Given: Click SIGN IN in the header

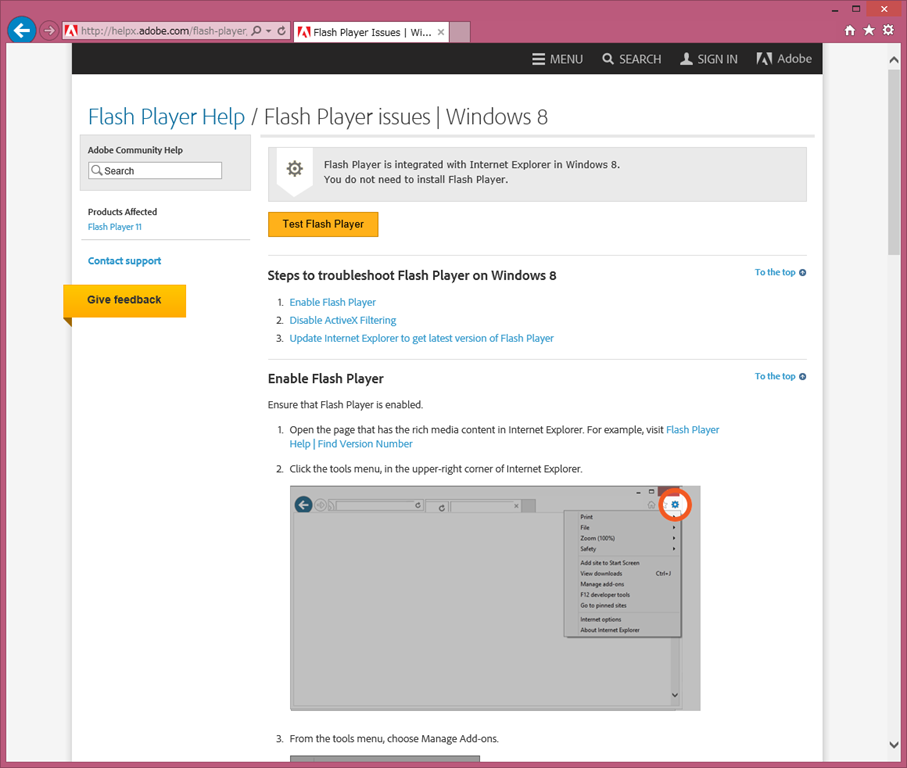Looking at the screenshot, I should click(x=709, y=59).
